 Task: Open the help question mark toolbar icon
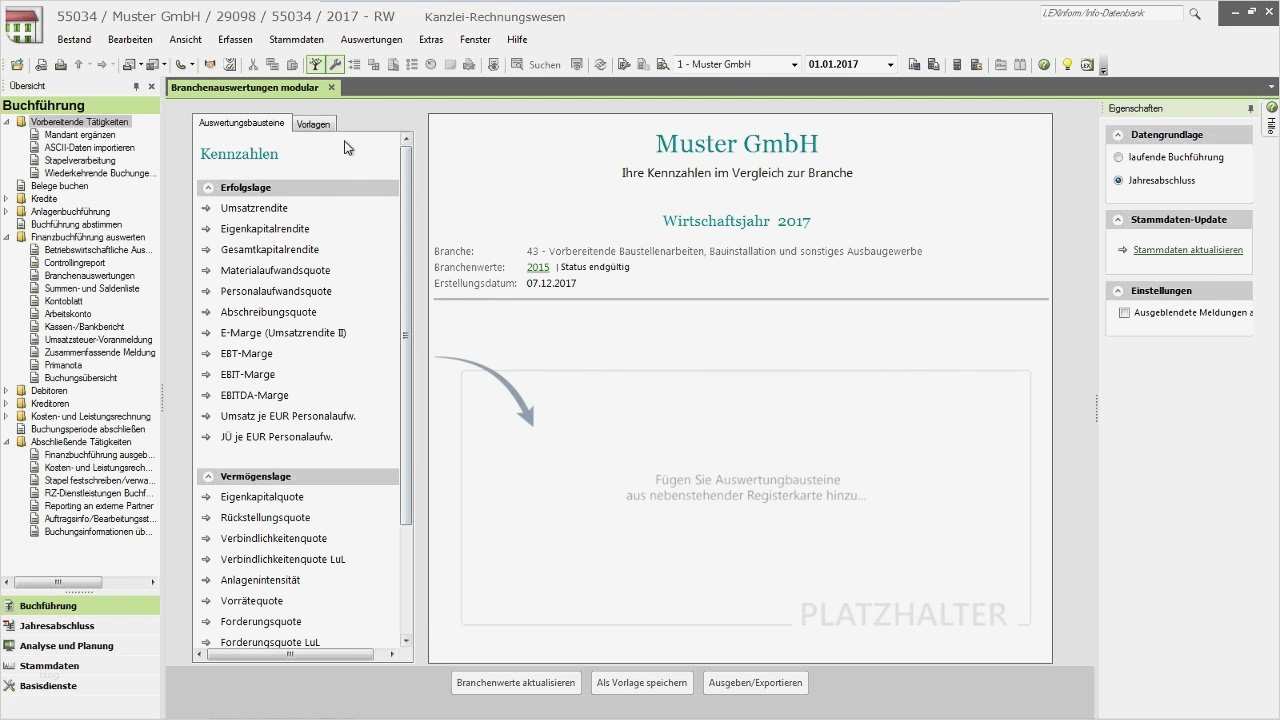[1043, 65]
